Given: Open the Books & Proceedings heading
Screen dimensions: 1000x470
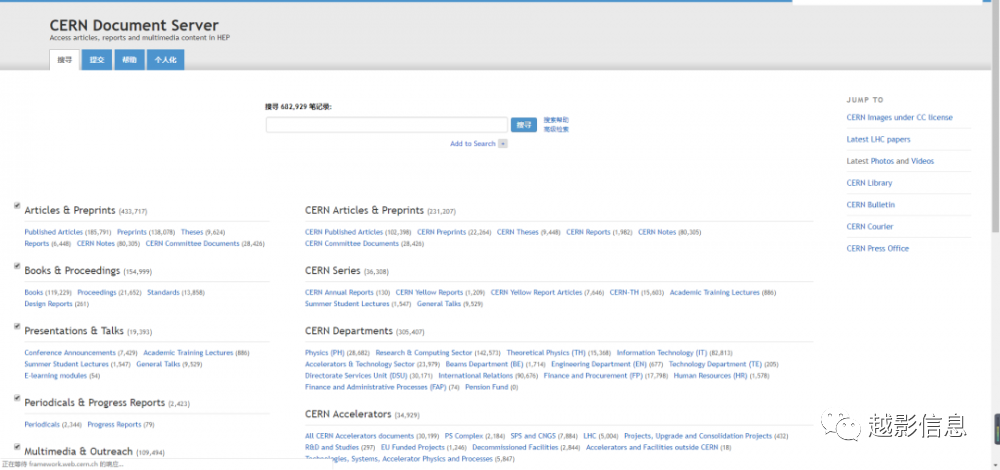Looking at the screenshot, I should click(72, 270).
